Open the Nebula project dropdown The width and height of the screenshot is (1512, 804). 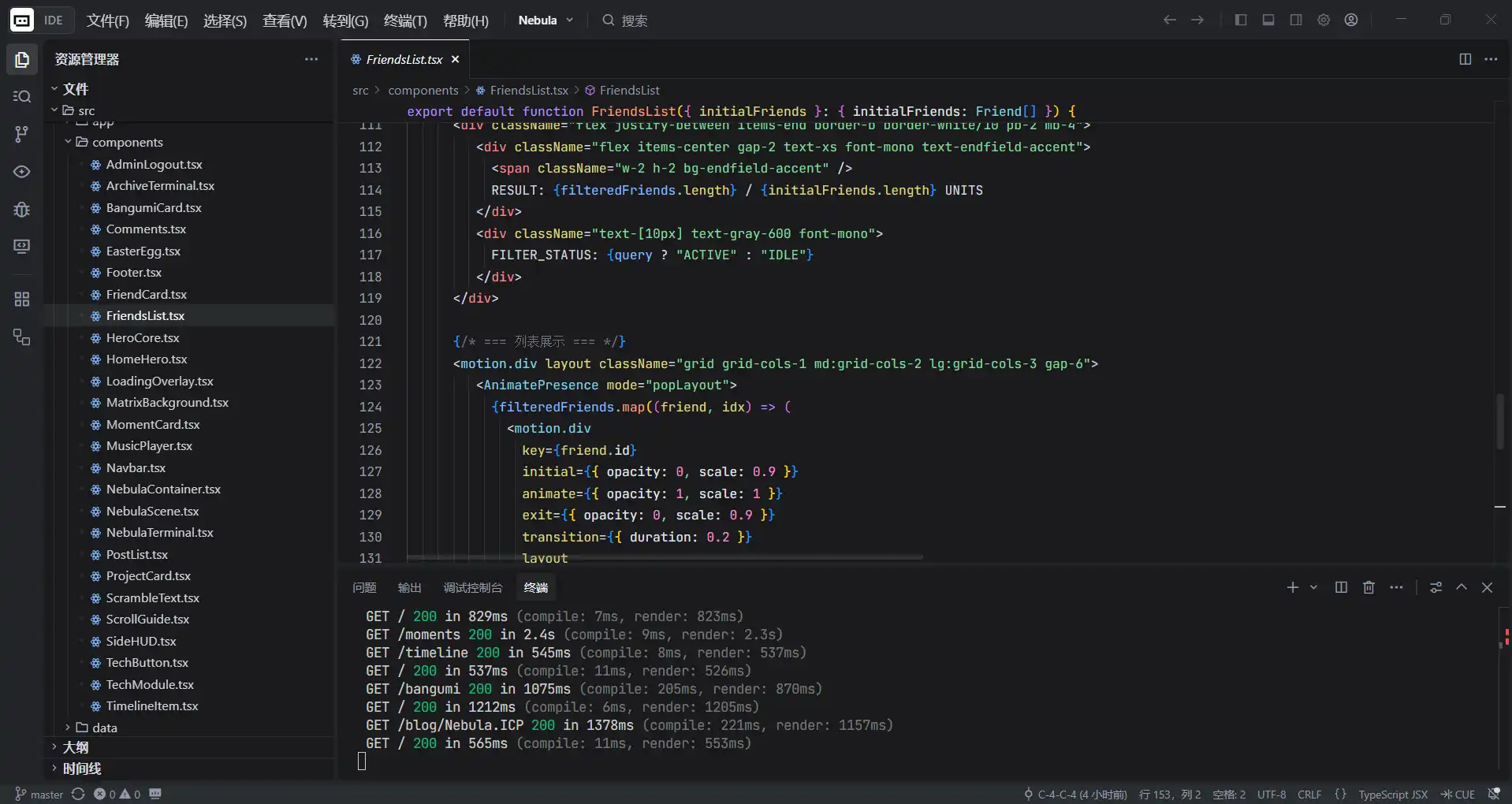(546, 20)
